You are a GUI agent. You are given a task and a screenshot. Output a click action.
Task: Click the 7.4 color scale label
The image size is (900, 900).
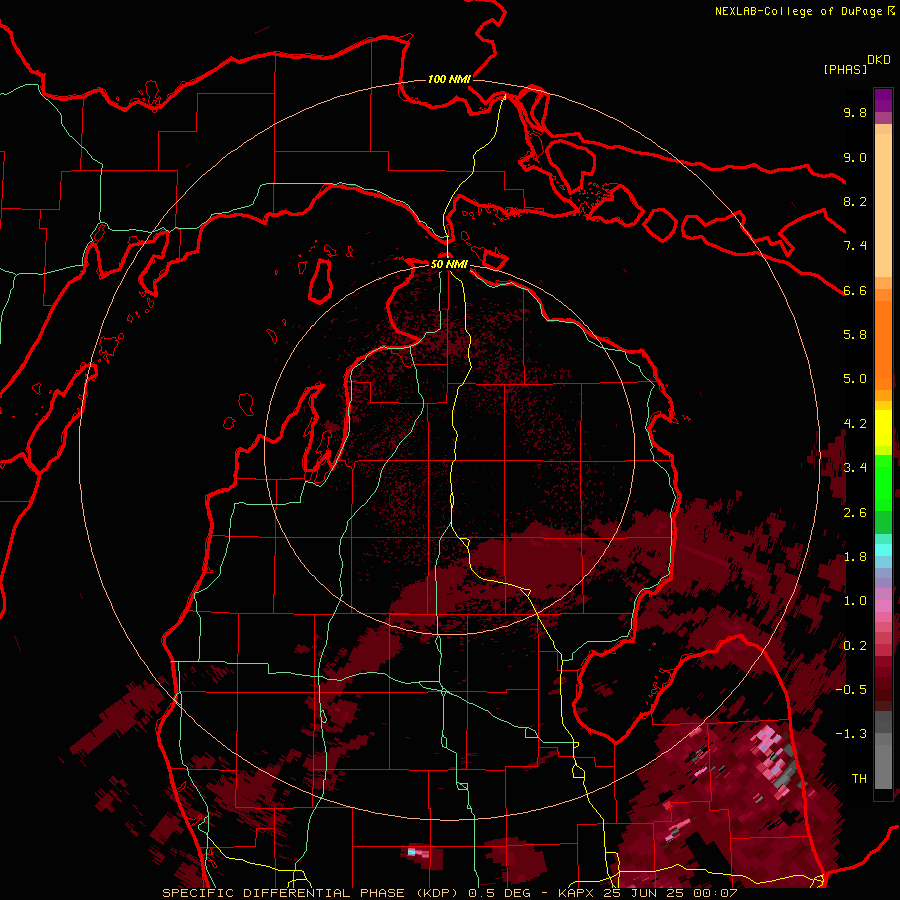(855, 246)
